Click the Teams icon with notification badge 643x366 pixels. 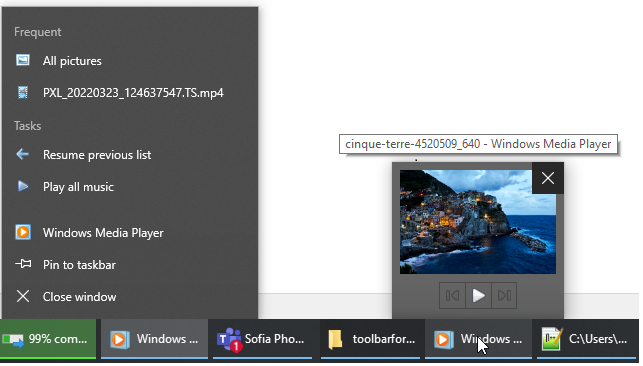point(229,340)
